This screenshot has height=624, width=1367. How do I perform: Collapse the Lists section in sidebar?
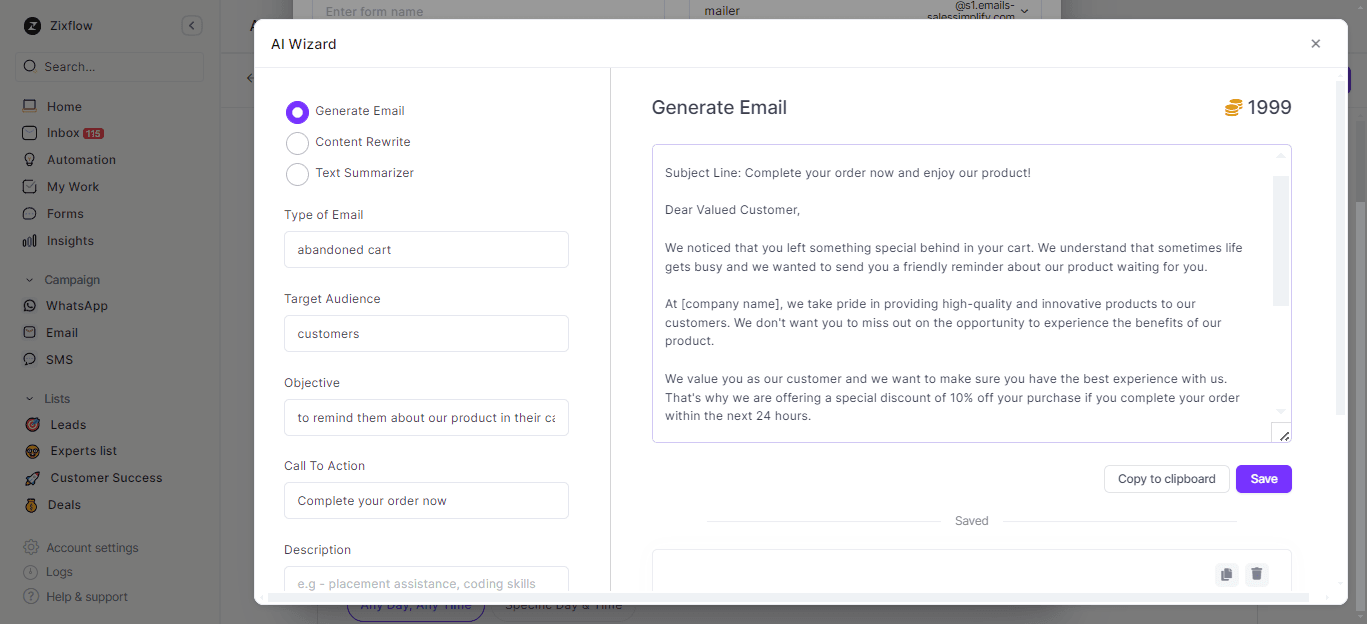coord(29,399)
